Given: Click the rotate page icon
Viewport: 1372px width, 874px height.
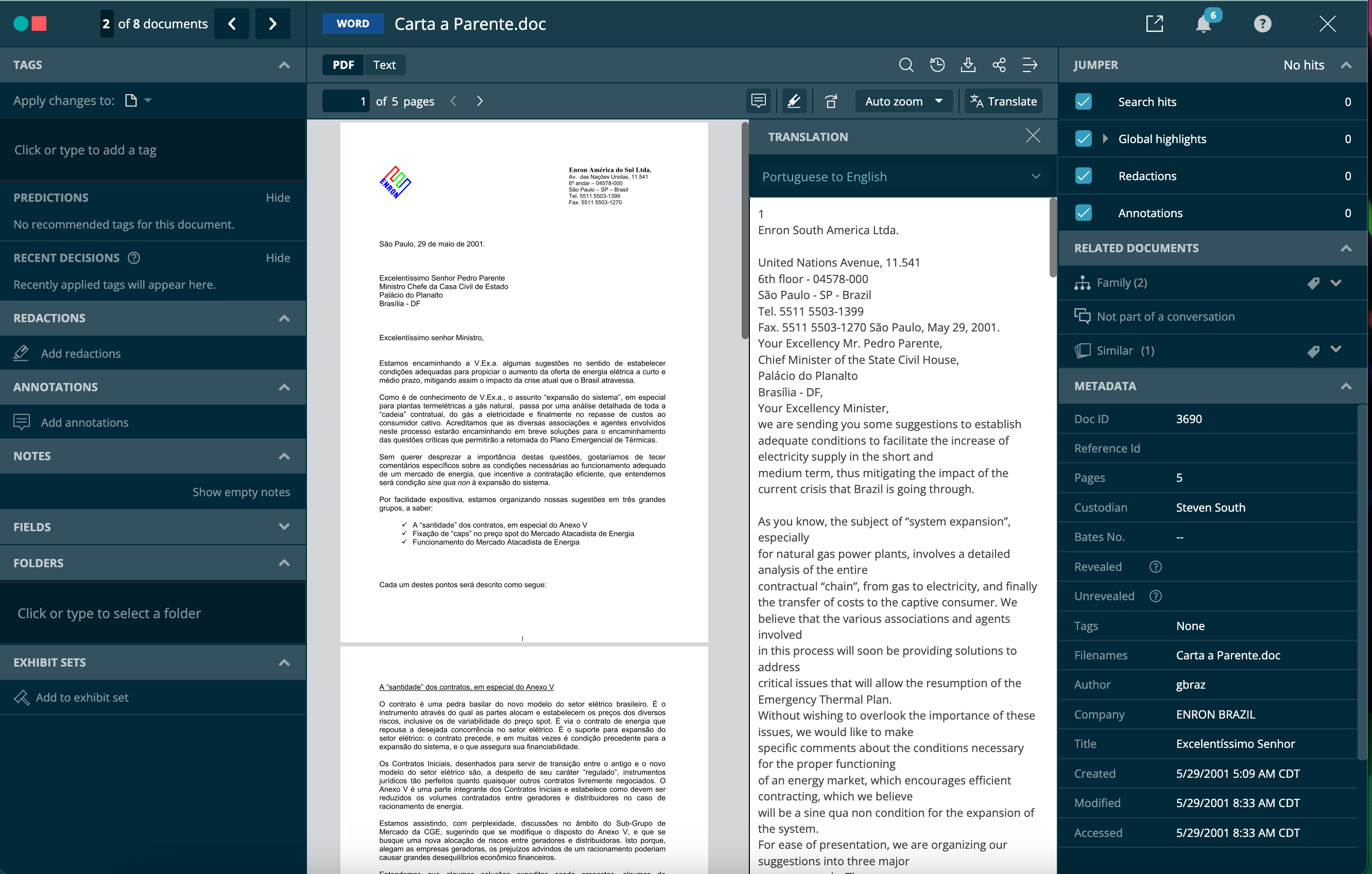Looking at the screenshot, I should coord(831,101).
